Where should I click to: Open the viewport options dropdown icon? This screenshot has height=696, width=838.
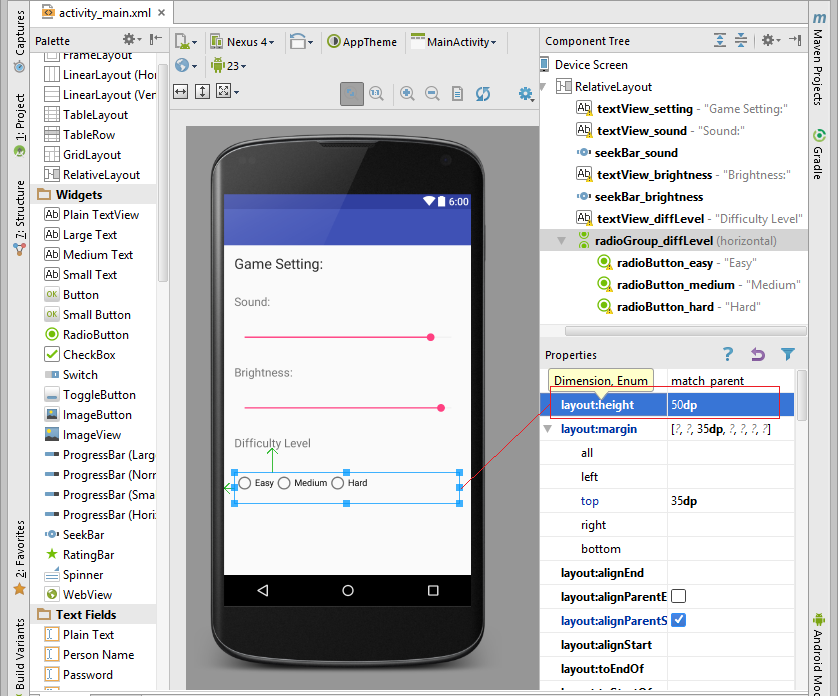click(227, 91)
